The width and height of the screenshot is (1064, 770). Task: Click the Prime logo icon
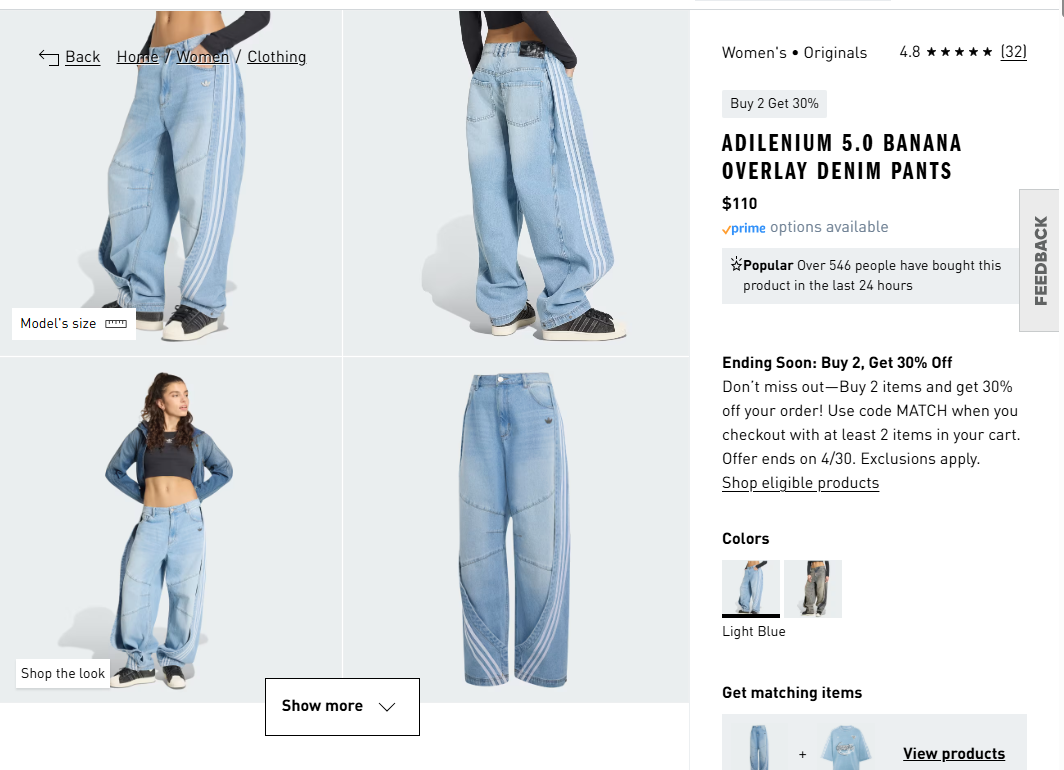(x=744, y=228)
